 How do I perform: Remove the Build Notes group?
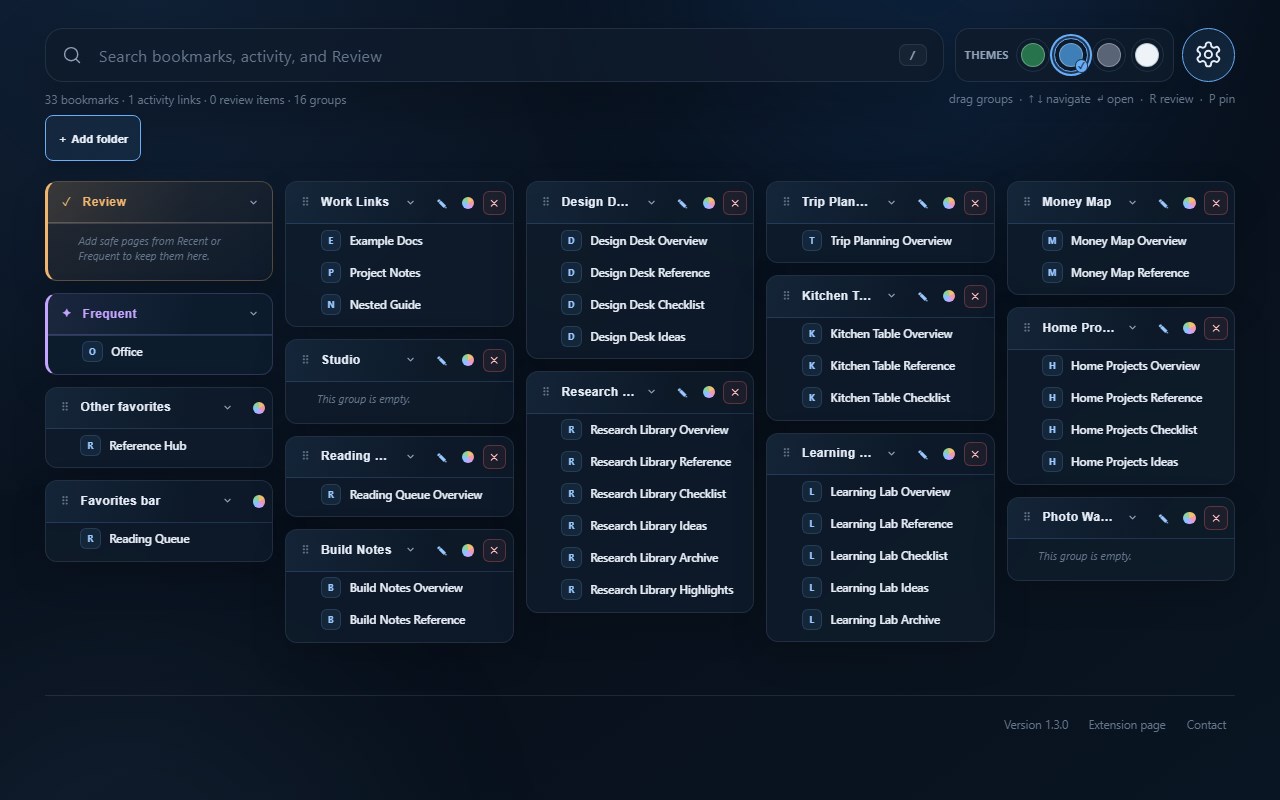click(x=494, y=550)
